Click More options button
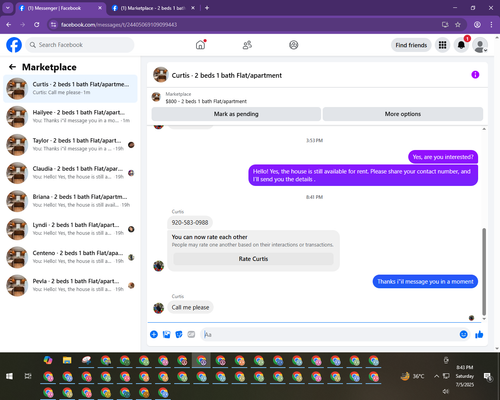The height and width of the screenshot is (400, 500). 403,114
